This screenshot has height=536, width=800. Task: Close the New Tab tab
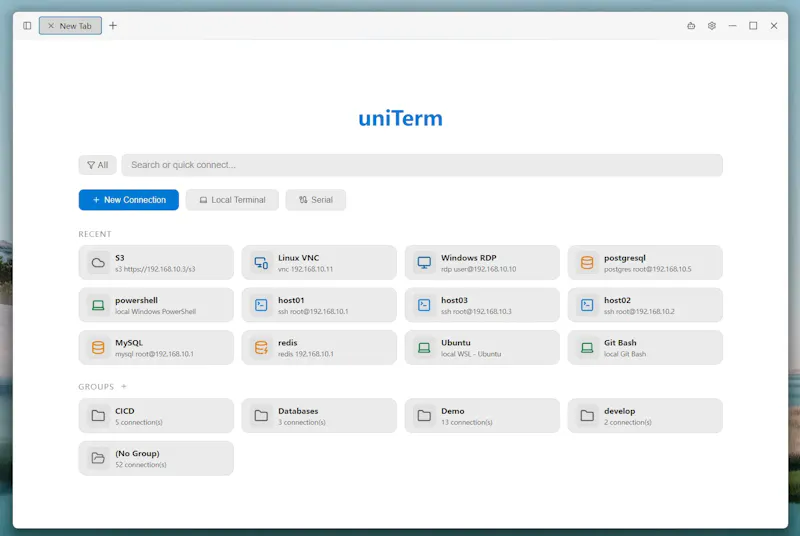click(x=51, y=25)
